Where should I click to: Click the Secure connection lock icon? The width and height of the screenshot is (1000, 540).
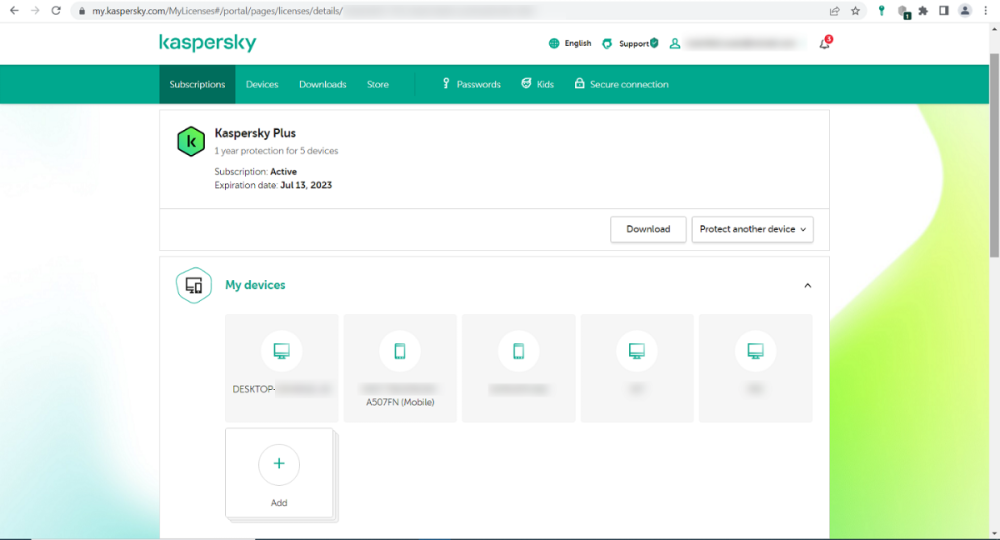click(x=579, y=84)
